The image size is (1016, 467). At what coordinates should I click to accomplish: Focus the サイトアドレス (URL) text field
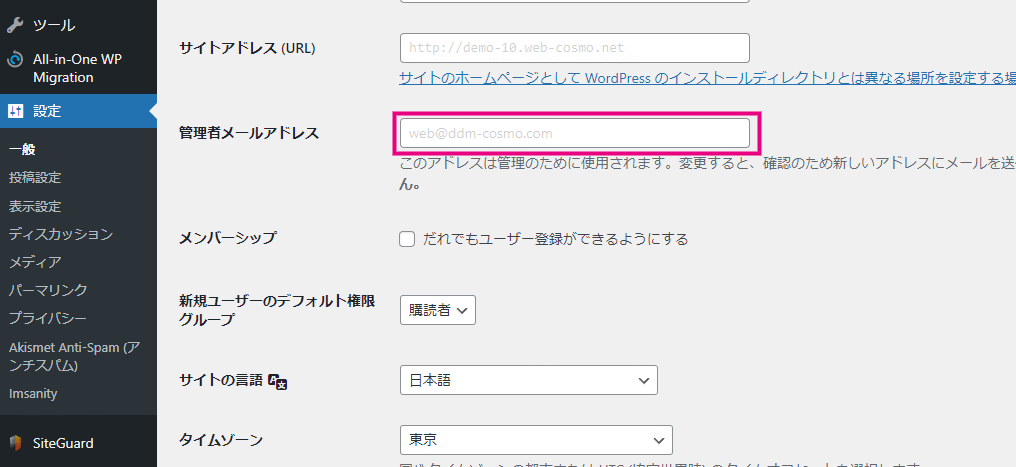(x=574, y=48)
